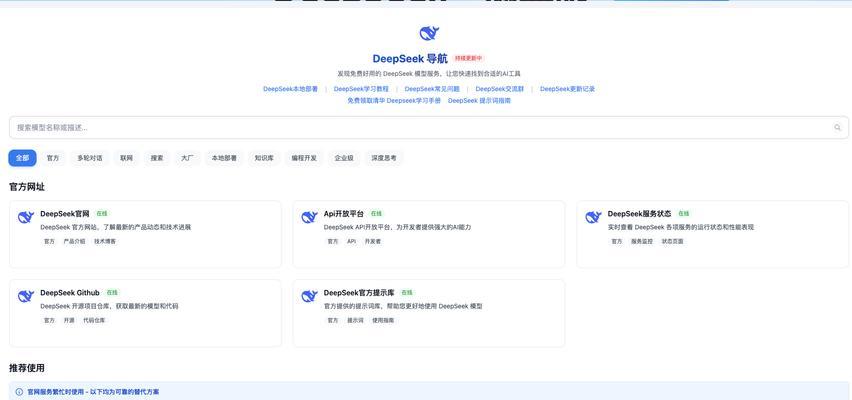Click the 开发者 tag on Api开放平台 card
Viewport: 852px width, 400px height.
[373, 241]
